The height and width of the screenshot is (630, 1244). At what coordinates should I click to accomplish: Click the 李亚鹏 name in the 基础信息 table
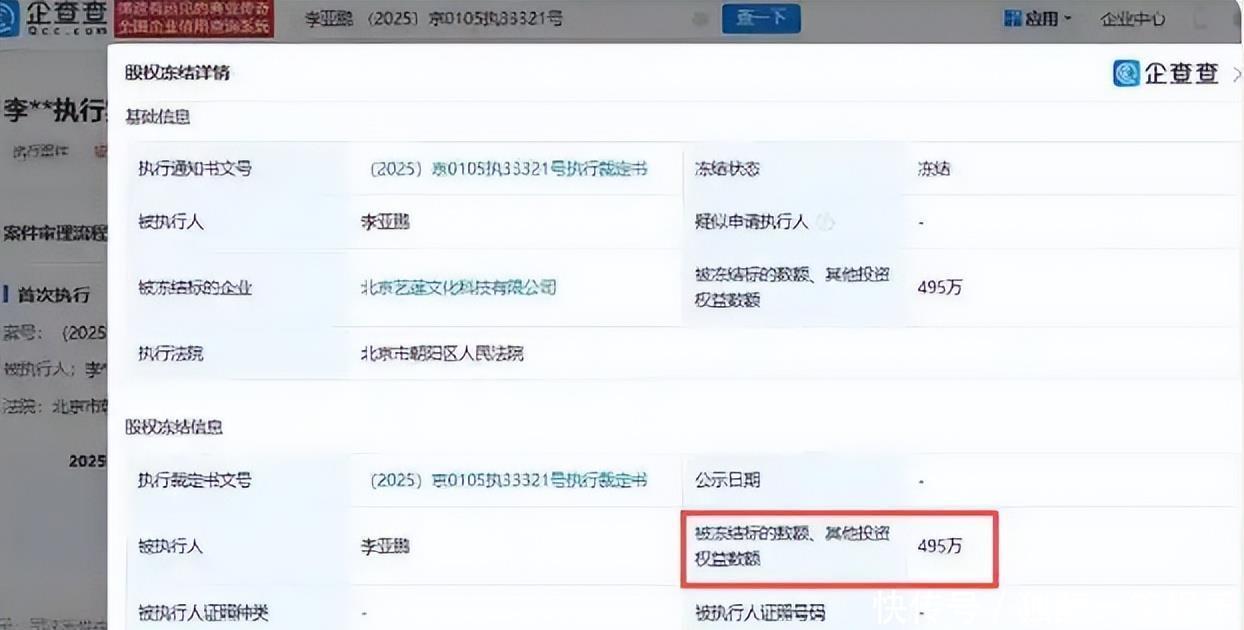click(385, 222)
